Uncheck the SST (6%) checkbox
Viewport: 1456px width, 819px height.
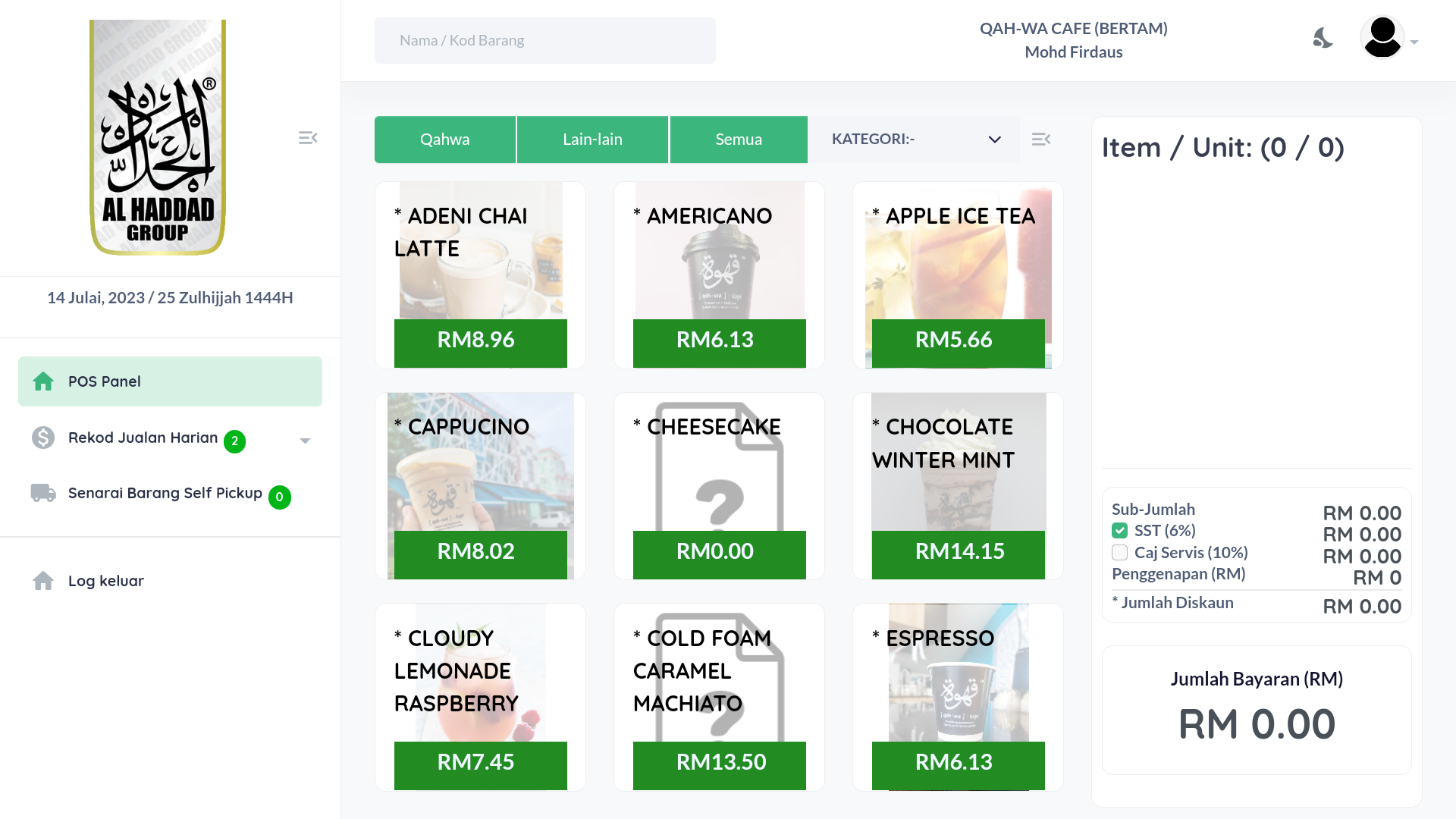click(x=1120, y=531)
